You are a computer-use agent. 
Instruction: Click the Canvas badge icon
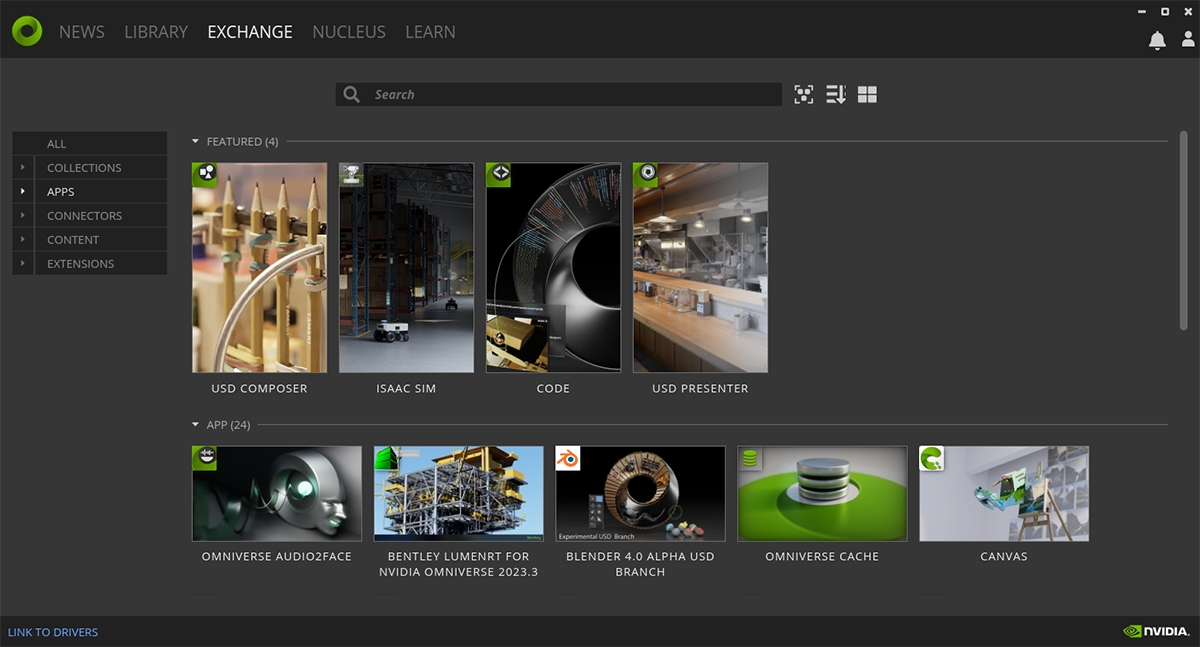point(932,458)
